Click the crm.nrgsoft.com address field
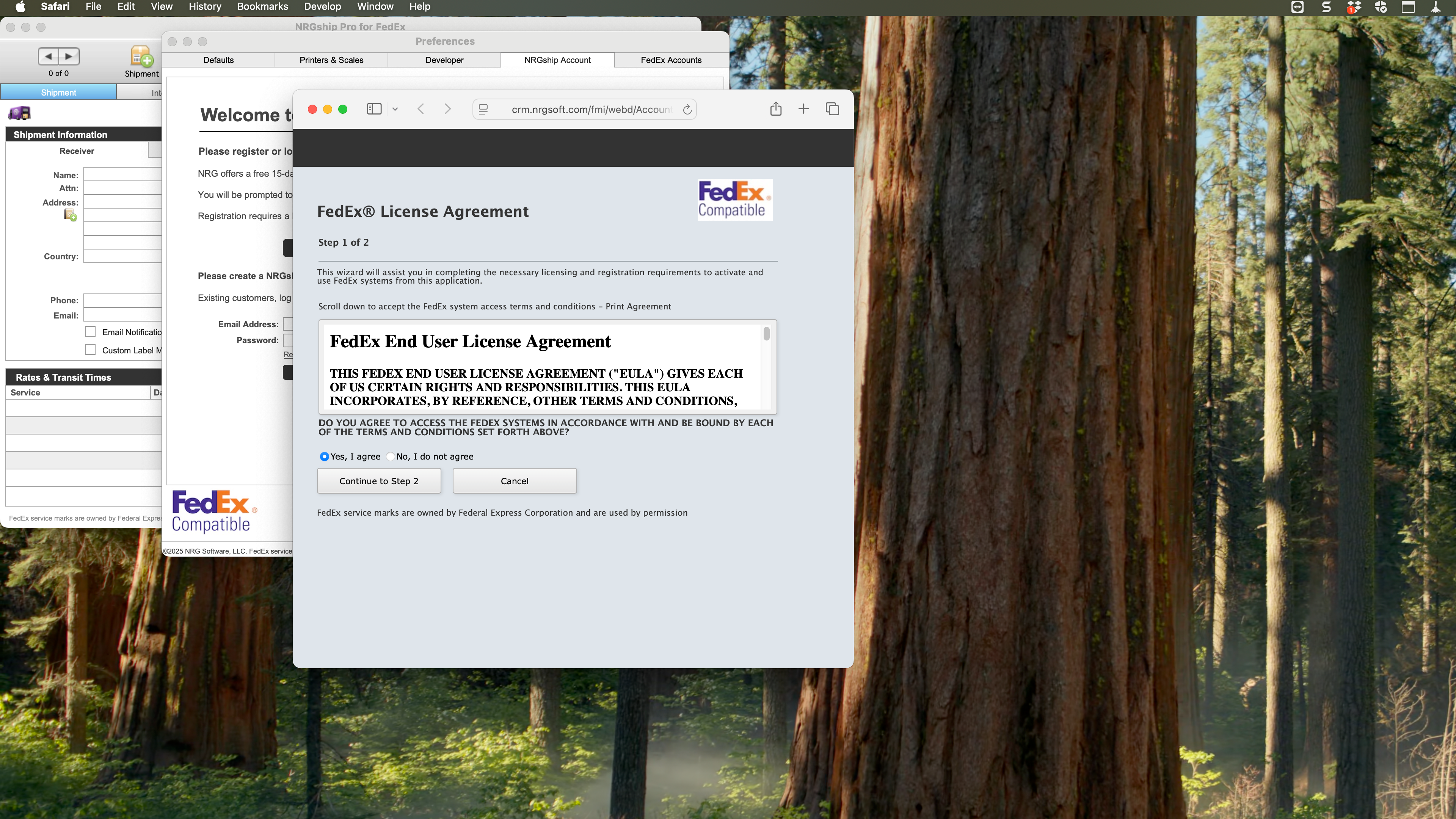 584,109
